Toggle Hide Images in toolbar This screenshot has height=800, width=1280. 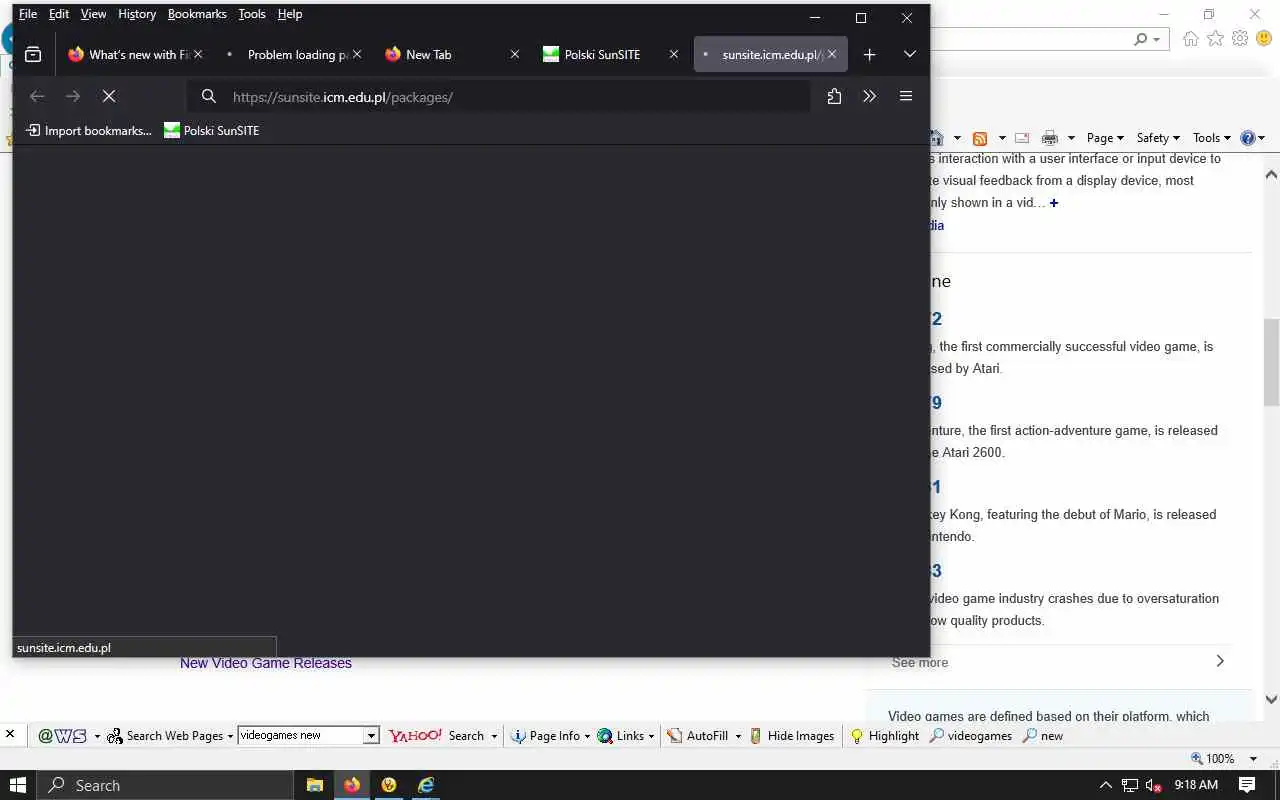pyautogui.click(x=792, y=736)
